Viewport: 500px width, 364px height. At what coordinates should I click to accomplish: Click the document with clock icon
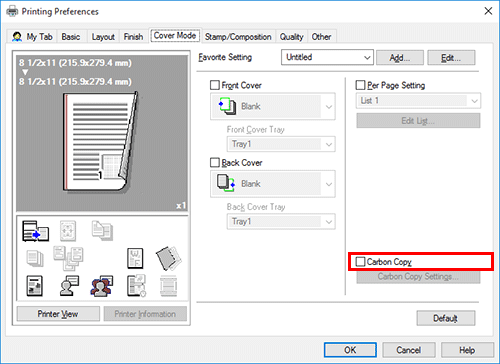pyautogui.click(x=136, y=286)
